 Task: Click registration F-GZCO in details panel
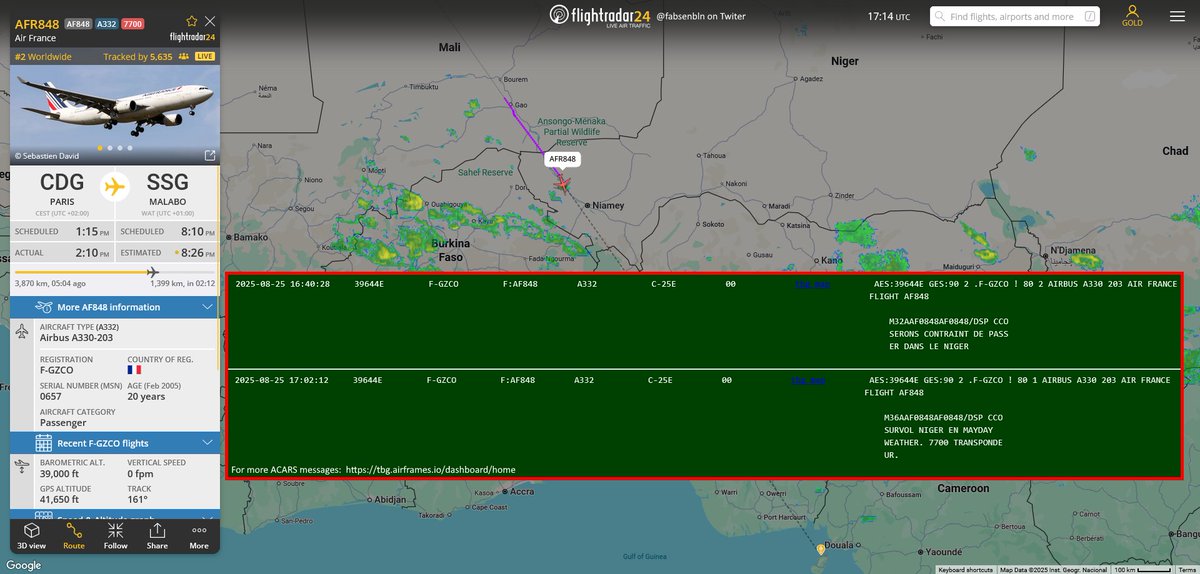tap(59, 370)
